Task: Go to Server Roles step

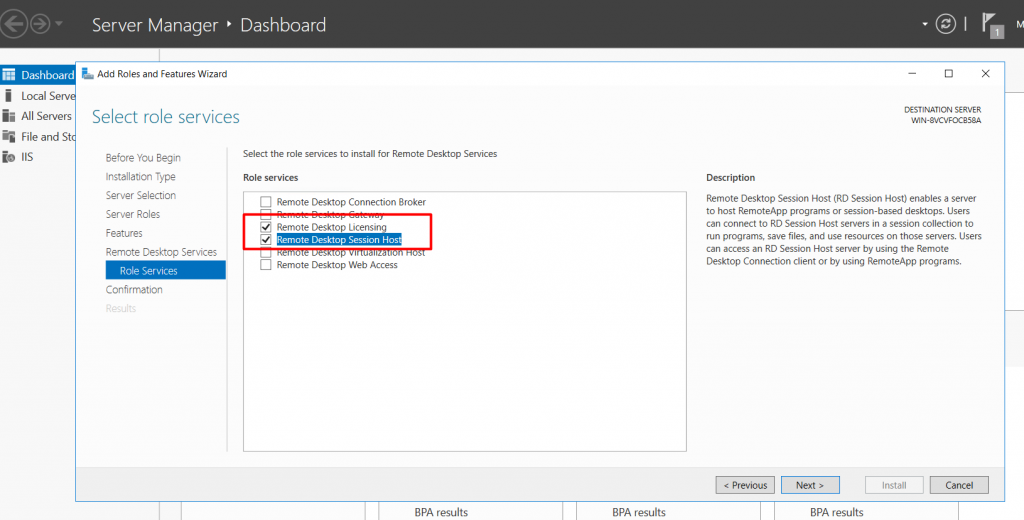Action: [x=133, y=214]
